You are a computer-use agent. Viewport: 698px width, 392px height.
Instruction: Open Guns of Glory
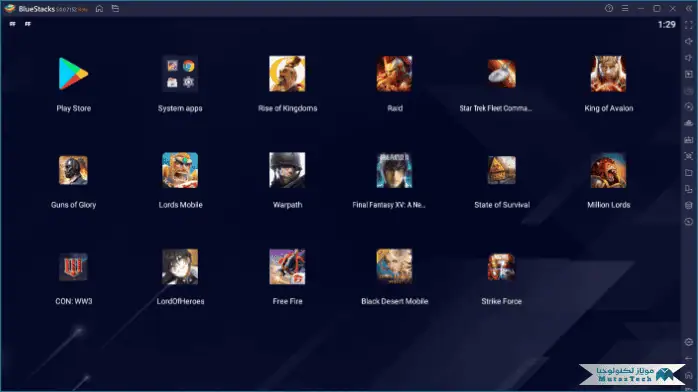tap(73, 170)
